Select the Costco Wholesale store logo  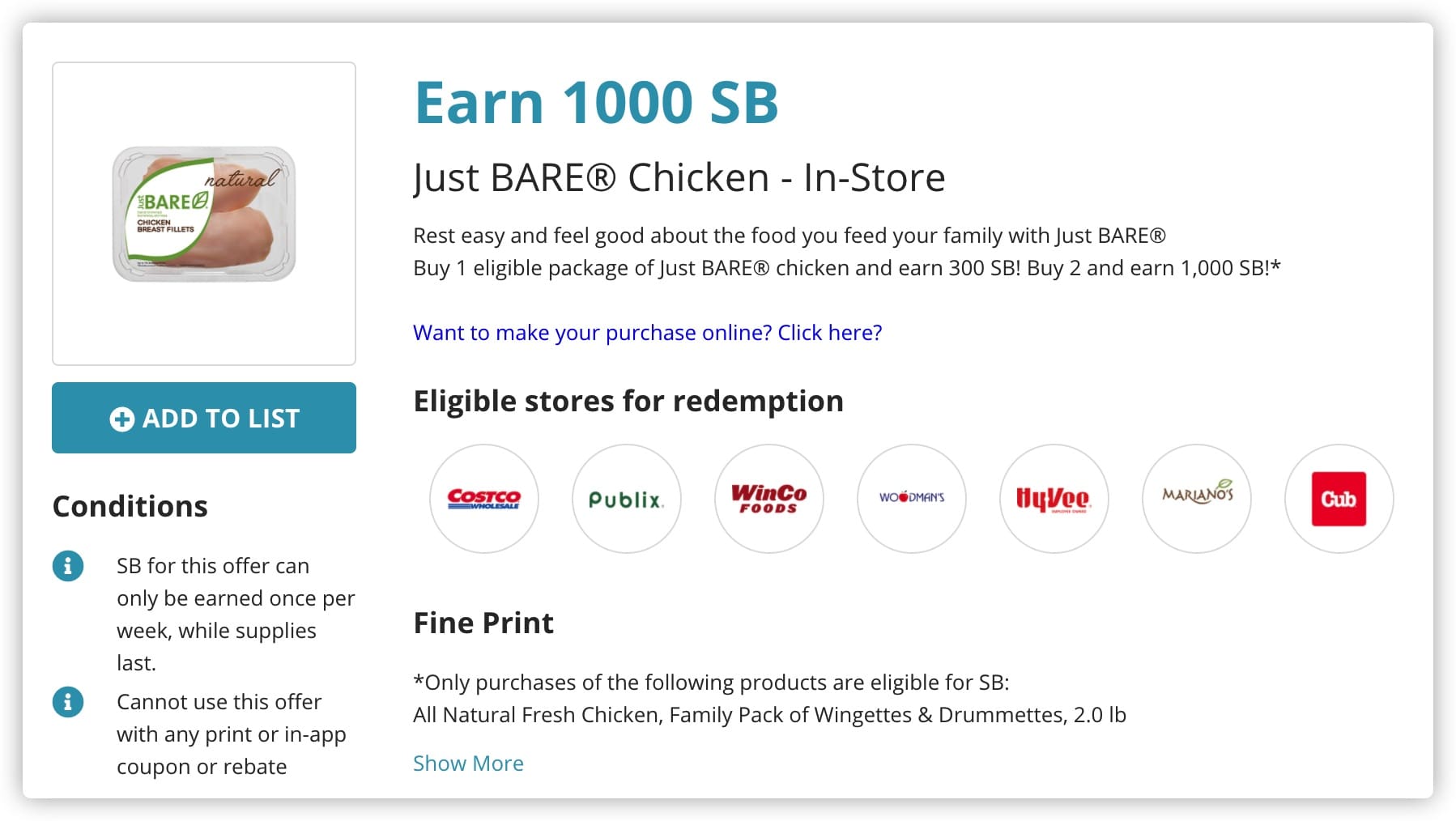(x=483, y=500)
